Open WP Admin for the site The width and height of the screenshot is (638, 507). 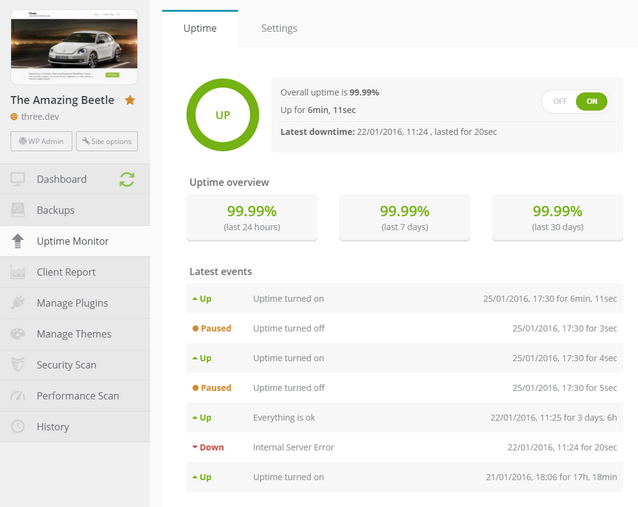pyautogui.click(x=40, y=141)
